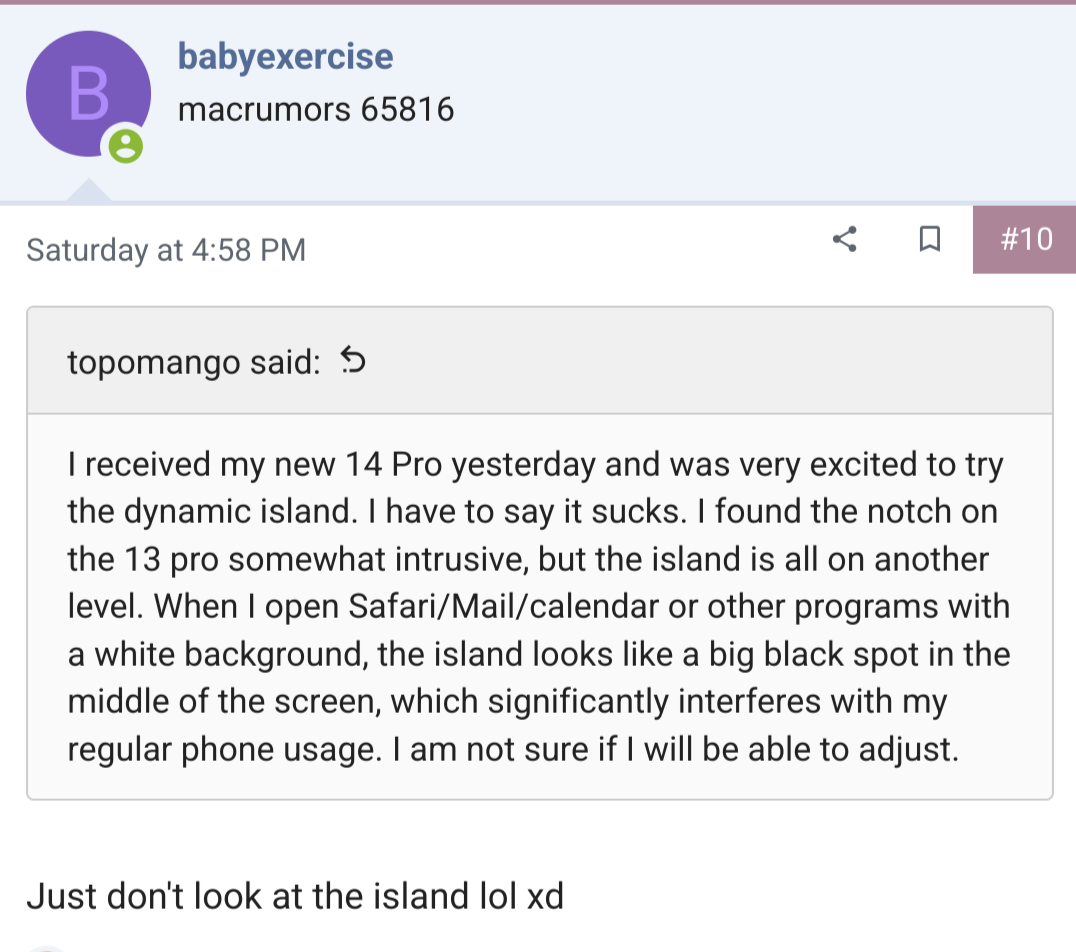Open babyexercise's profile via the purple avatar
Viewport: 1076px width, 952px height.
pos(88,90)
